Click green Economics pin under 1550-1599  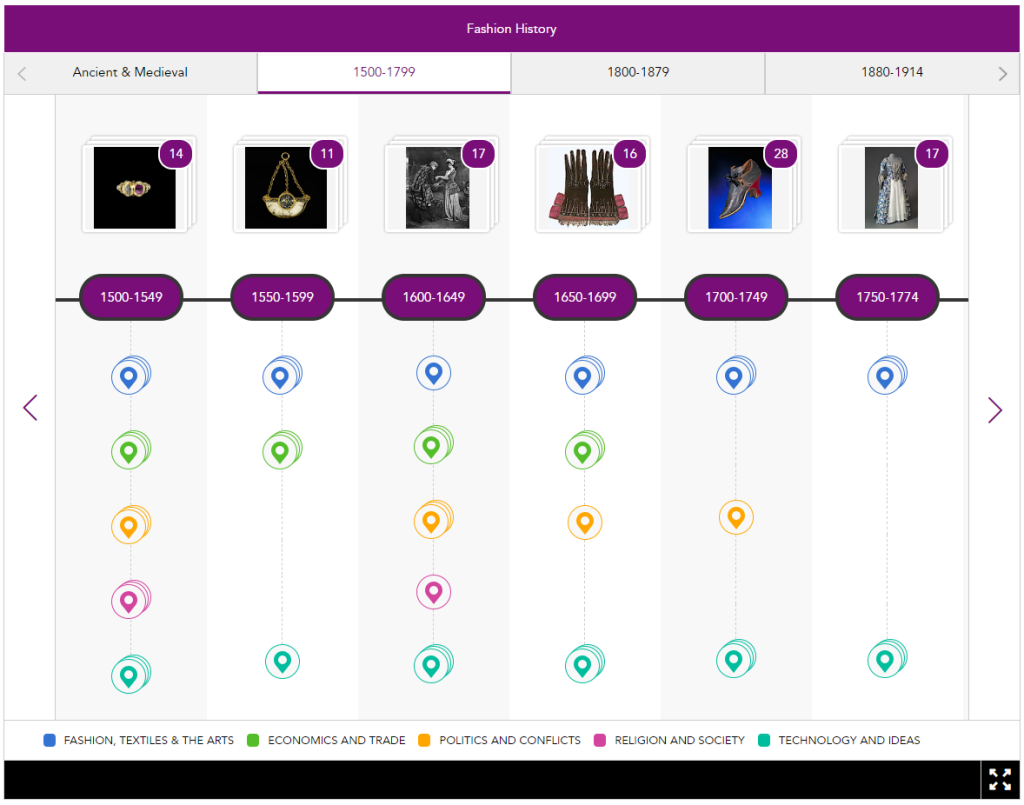280,451
